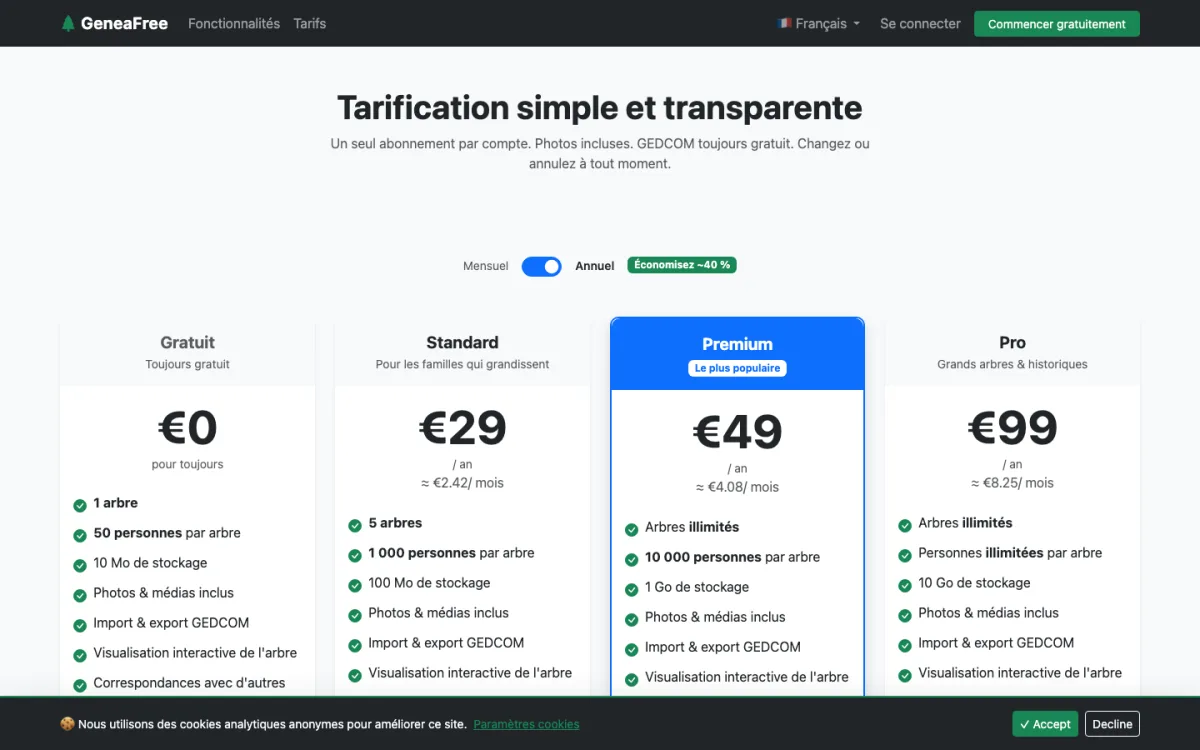1200x750 pixels.
Task: Click '≈ €2.42/ mois' text
Action: [x=462, y=483]
